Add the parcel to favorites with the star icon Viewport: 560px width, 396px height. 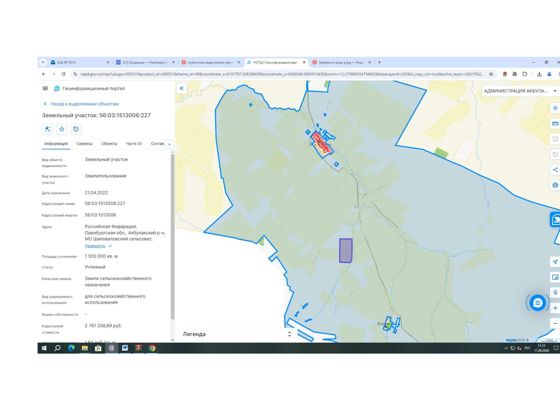62,129
